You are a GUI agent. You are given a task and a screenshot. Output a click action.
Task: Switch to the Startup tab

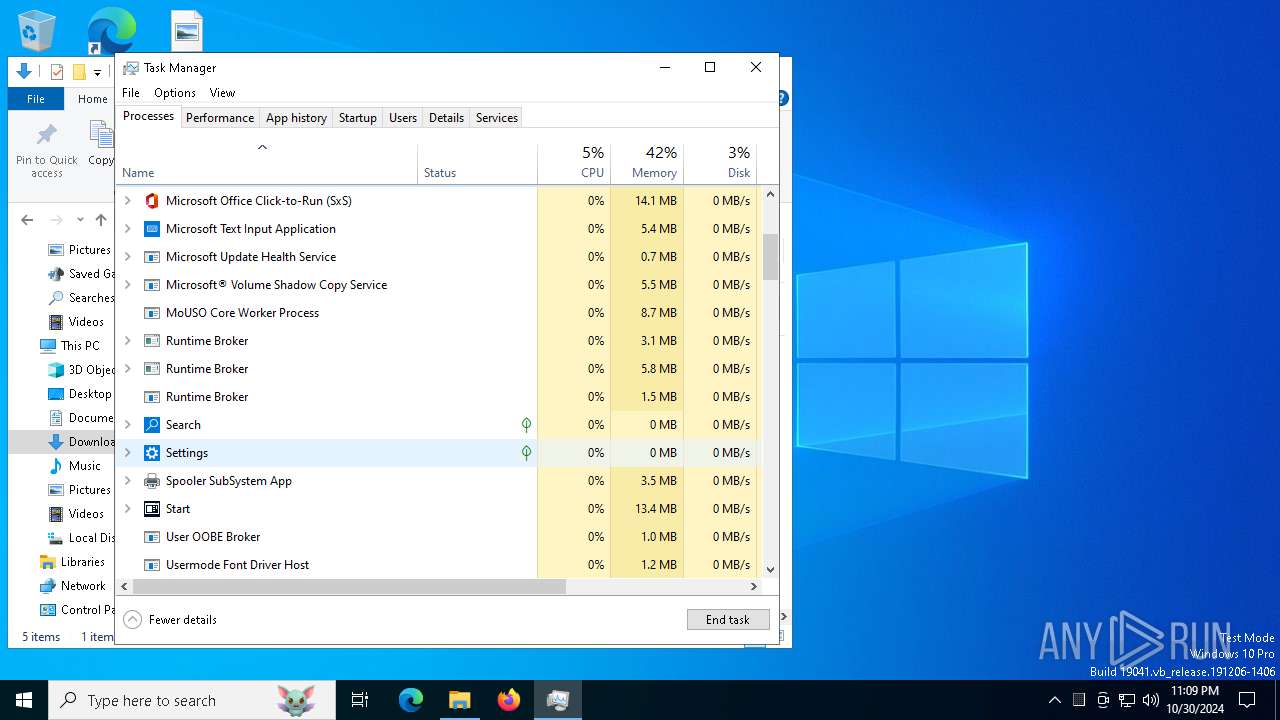(357, 118)
